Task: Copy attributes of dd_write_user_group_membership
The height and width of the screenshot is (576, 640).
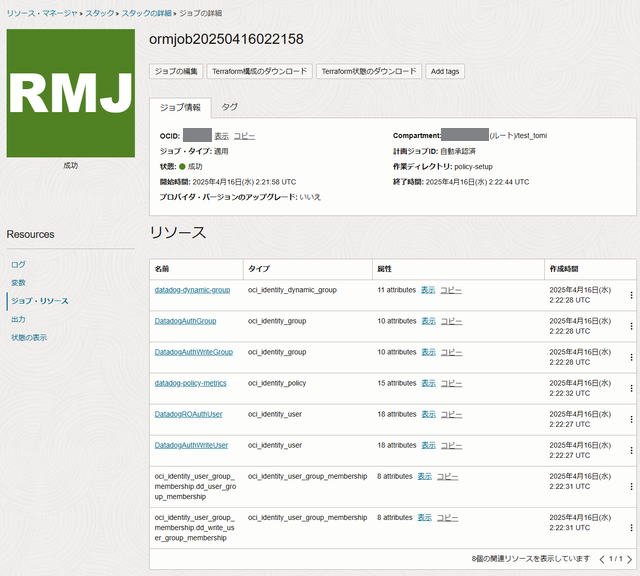Action: [448, 517]
